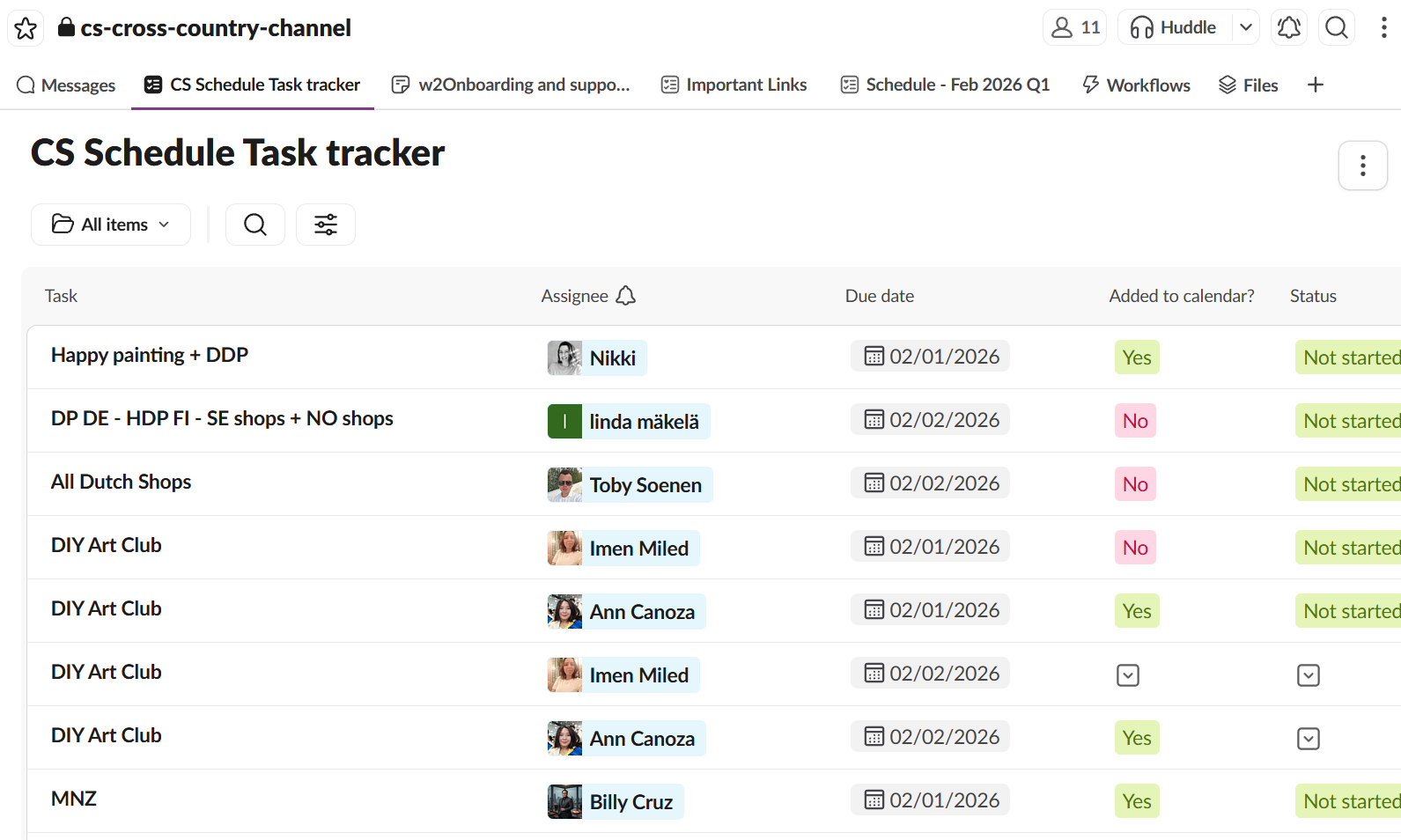The width and height of the screenshot is (1401, 840).
Task: Open the channel members list
Action: [1074, 28]
